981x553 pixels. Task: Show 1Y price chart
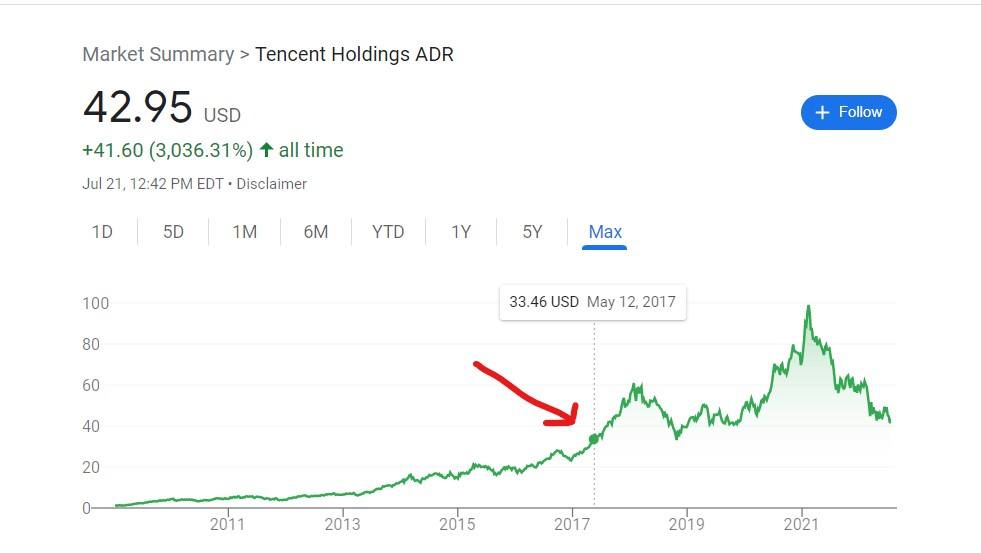point(461,232)
